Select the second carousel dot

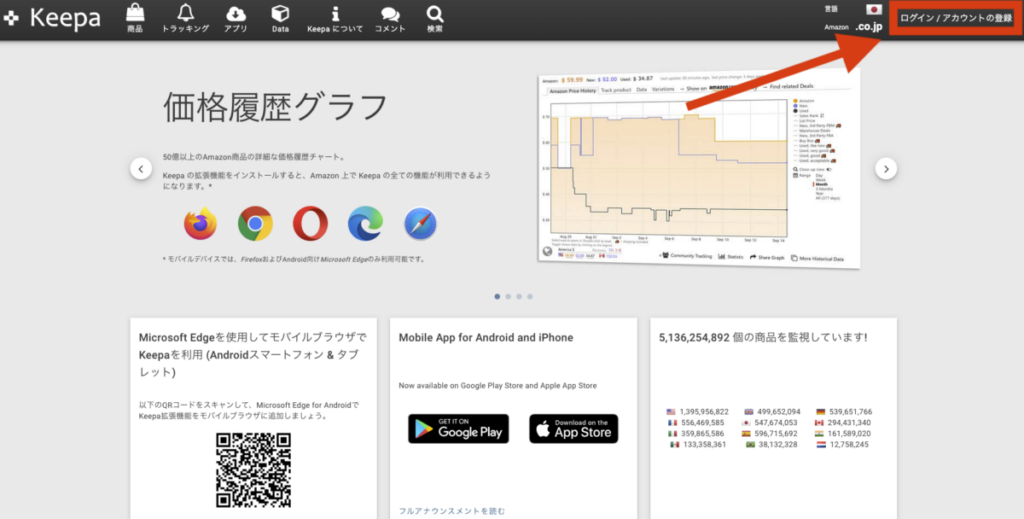pyautogui.click(x=508, y=296)
